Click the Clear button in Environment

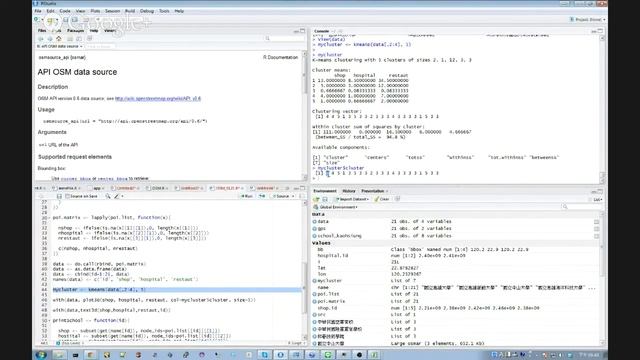[x=382, y=199]
